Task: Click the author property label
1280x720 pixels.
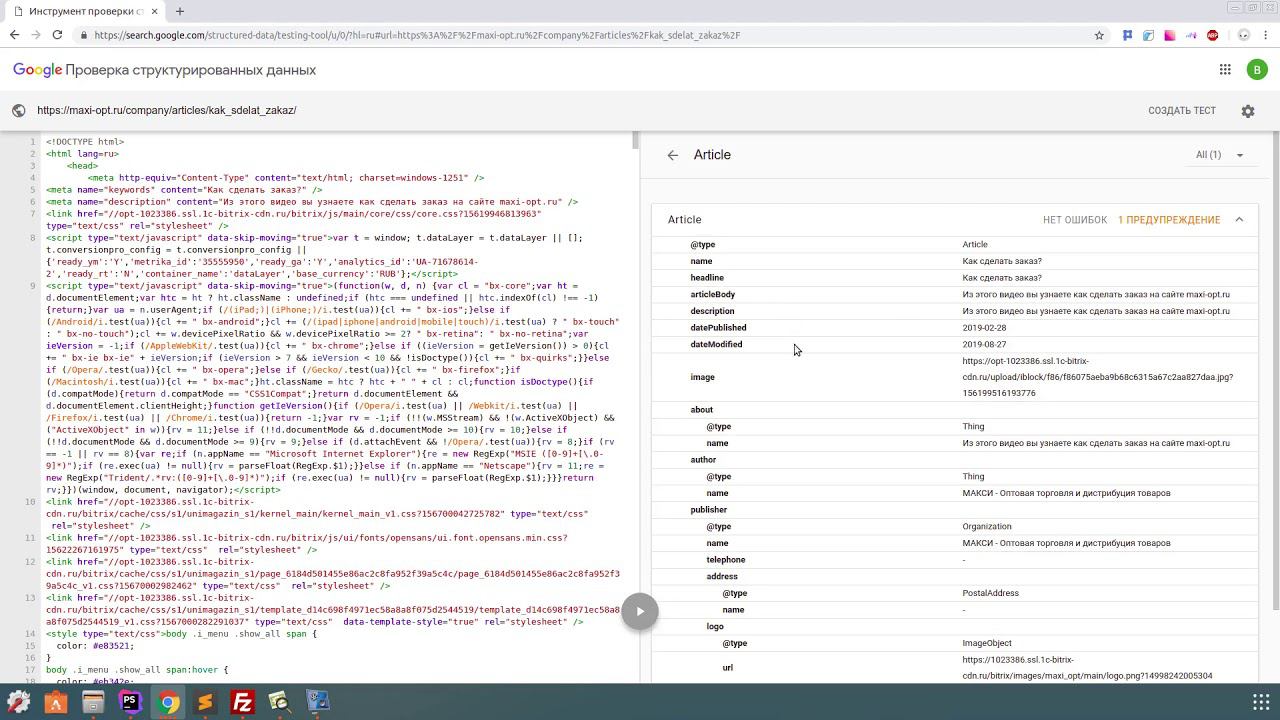Action: tap(703, 460)
